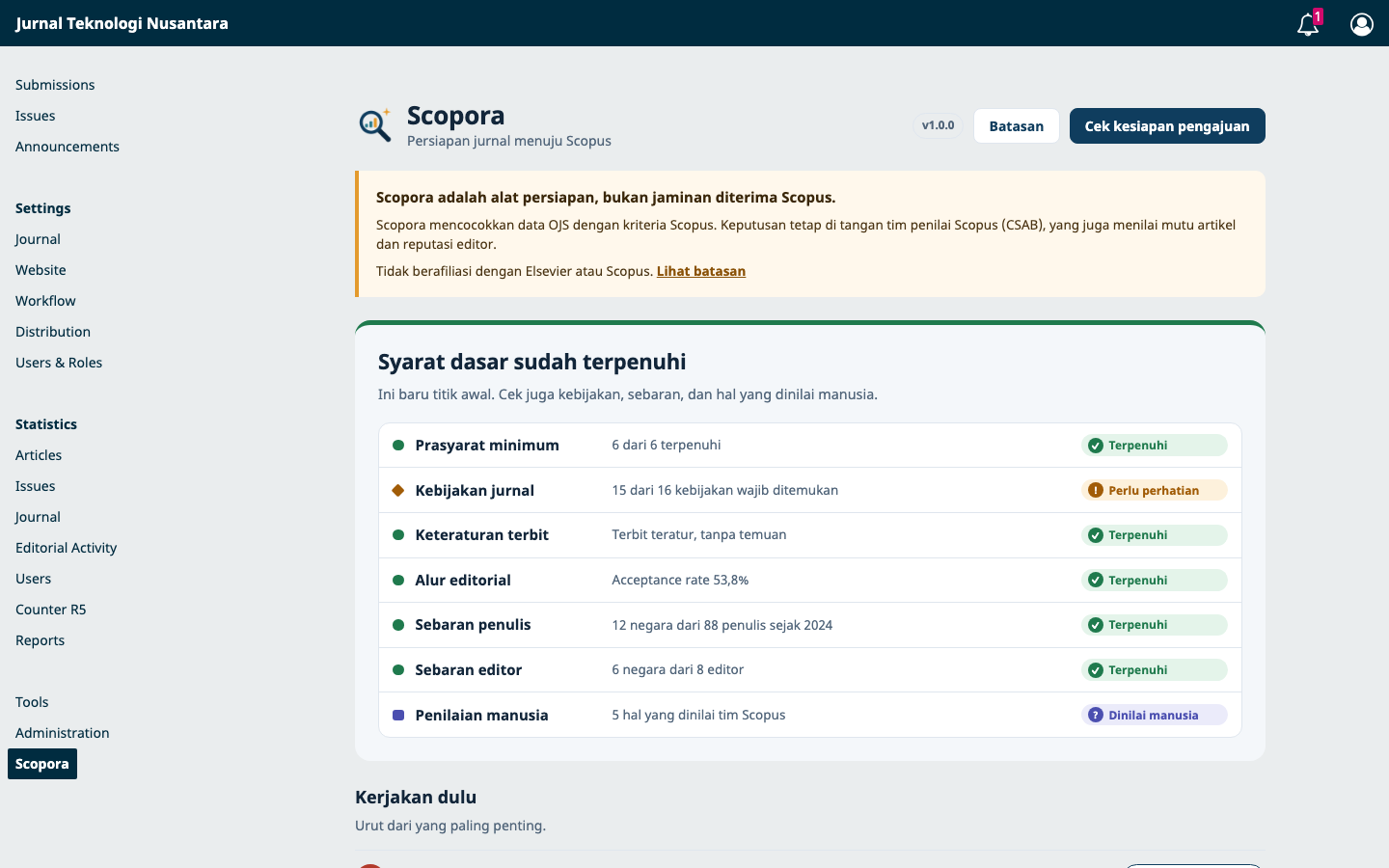Viewport: 1389px width, 868px height.
Task: Click the Kerjakan dulu heading
Action: pyautogui.click(x=416, y=797)
